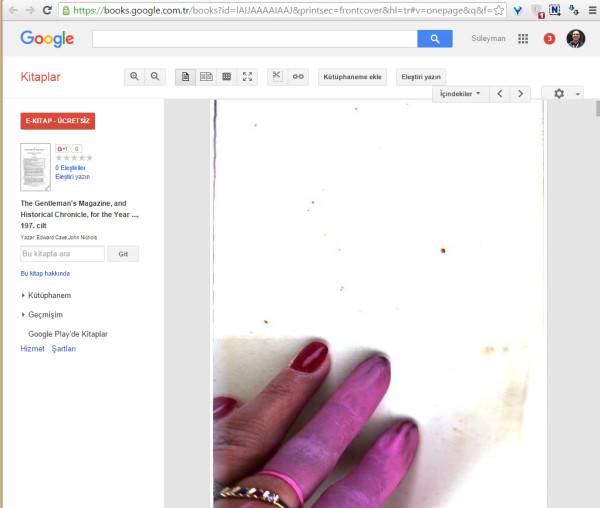Screen dimensions: 600x508
Task: Expand the Geçmişim section
Action: click(46, 314)
